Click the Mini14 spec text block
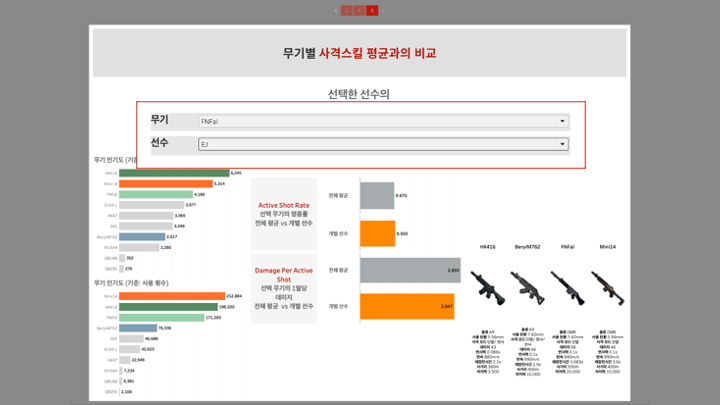720x405 pixels. pyautogui.click(x=608, y=352)
